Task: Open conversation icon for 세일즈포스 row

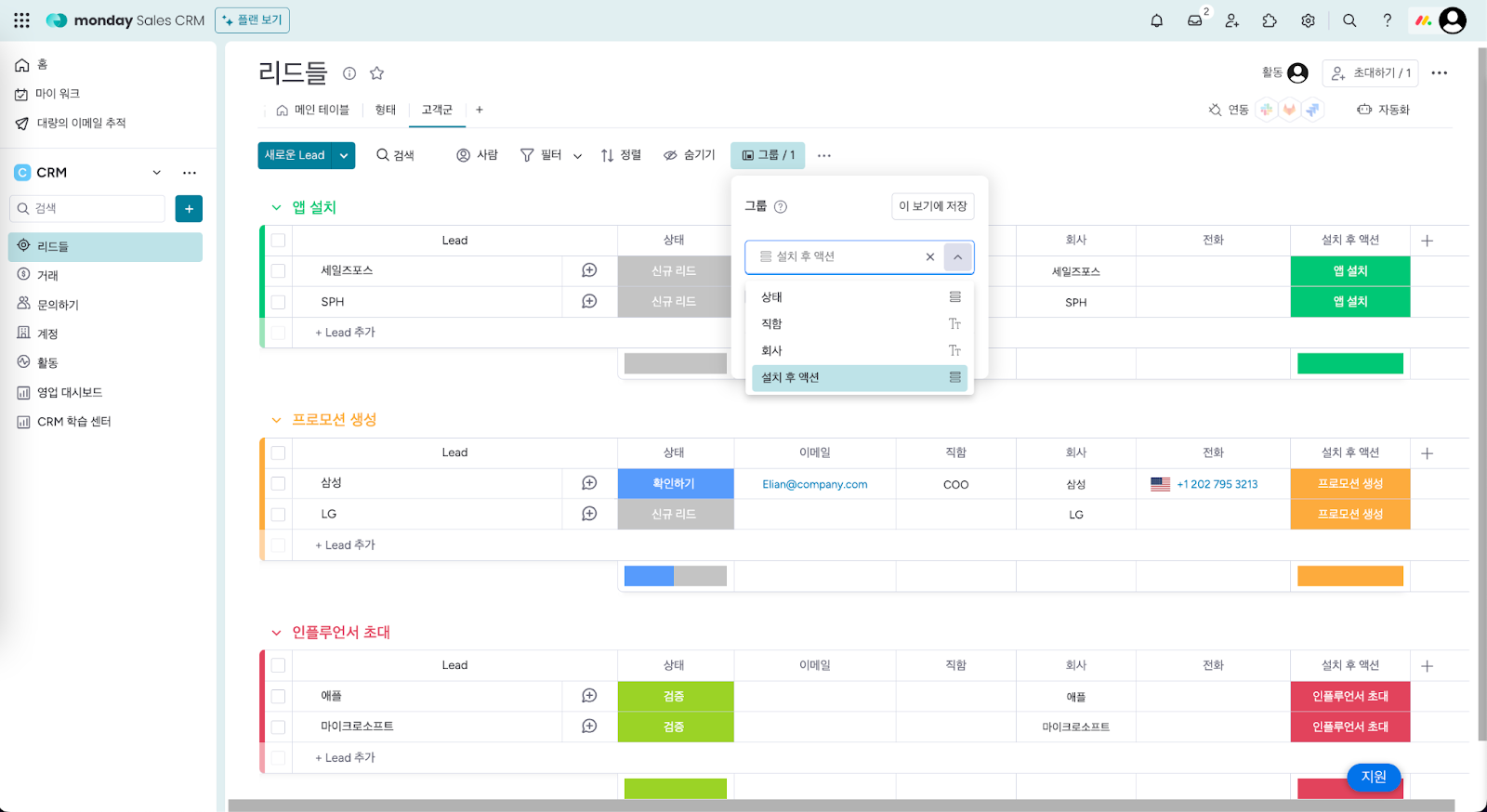Action: click(x=589, y=270)
